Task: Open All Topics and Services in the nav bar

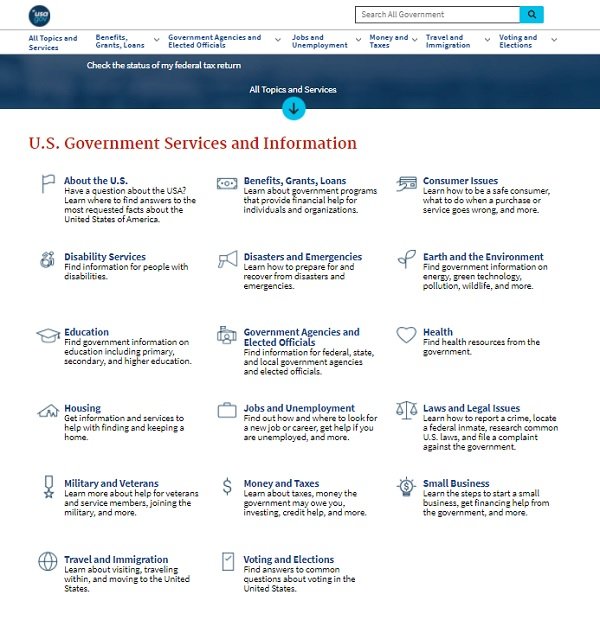Action: coord(53,43)
